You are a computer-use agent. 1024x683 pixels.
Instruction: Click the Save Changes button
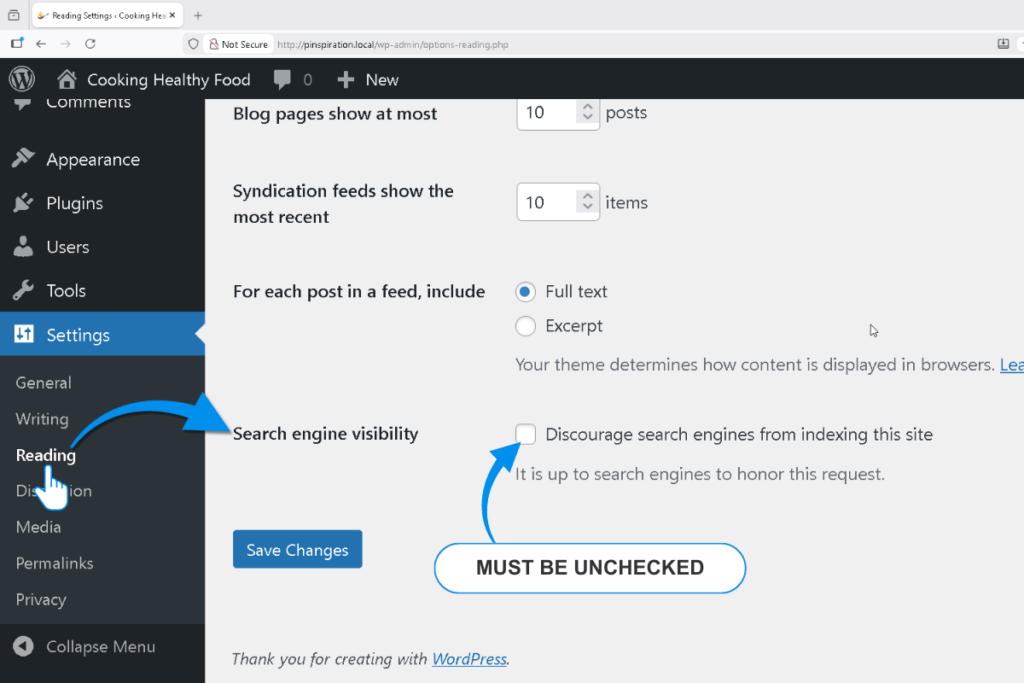[x=297, y=549]
